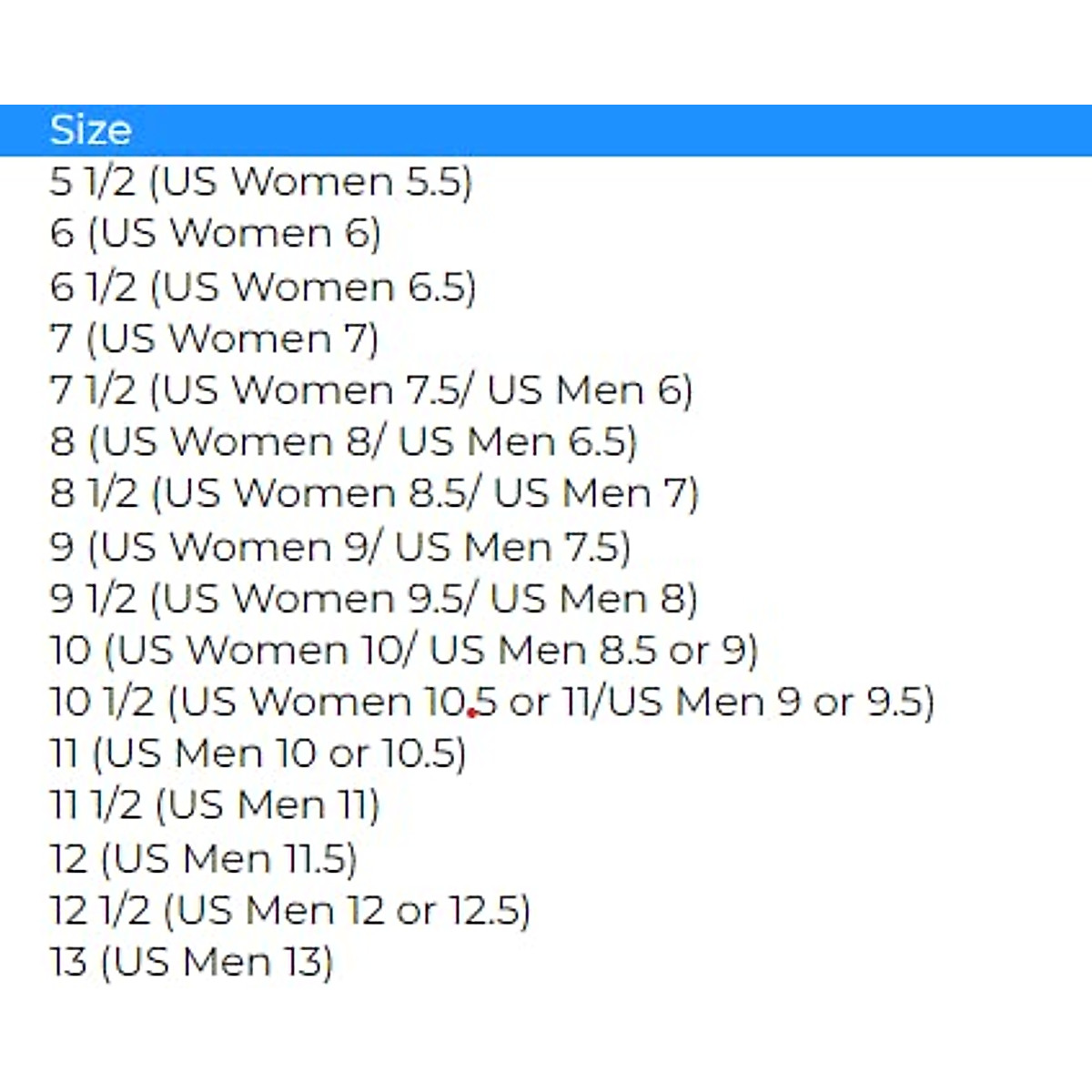The height and width of the screenshot is (1092, 1092).
Task: Select size 12 (US Men 11.5)
Action: (203, 859)
